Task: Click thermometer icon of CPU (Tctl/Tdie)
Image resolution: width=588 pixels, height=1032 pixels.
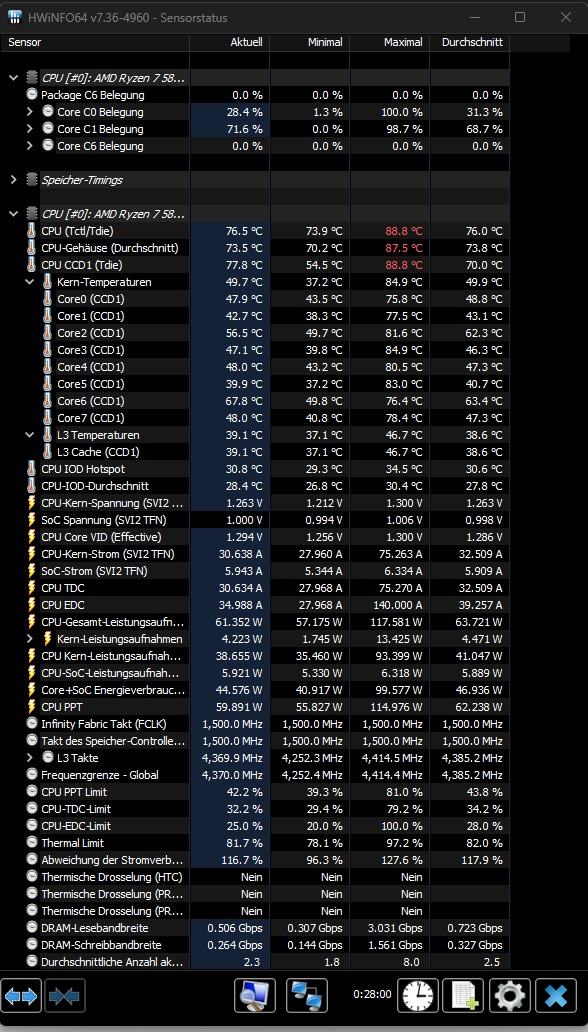Action: pos(32,231)
